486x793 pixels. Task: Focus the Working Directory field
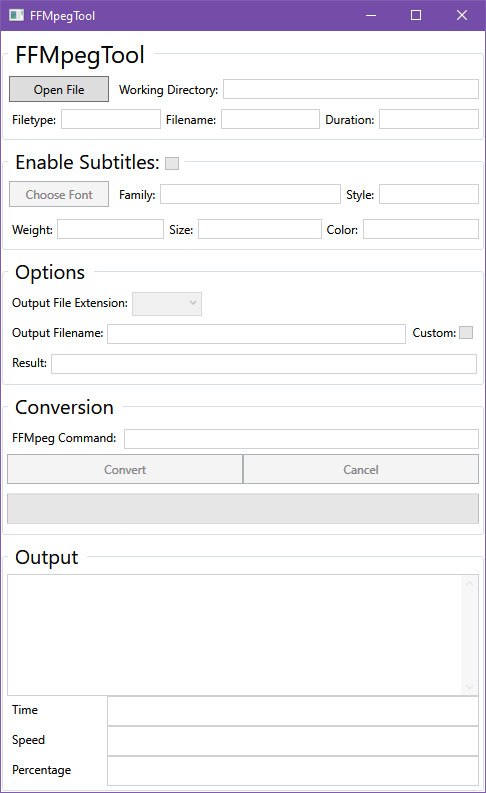pos(351,89)
